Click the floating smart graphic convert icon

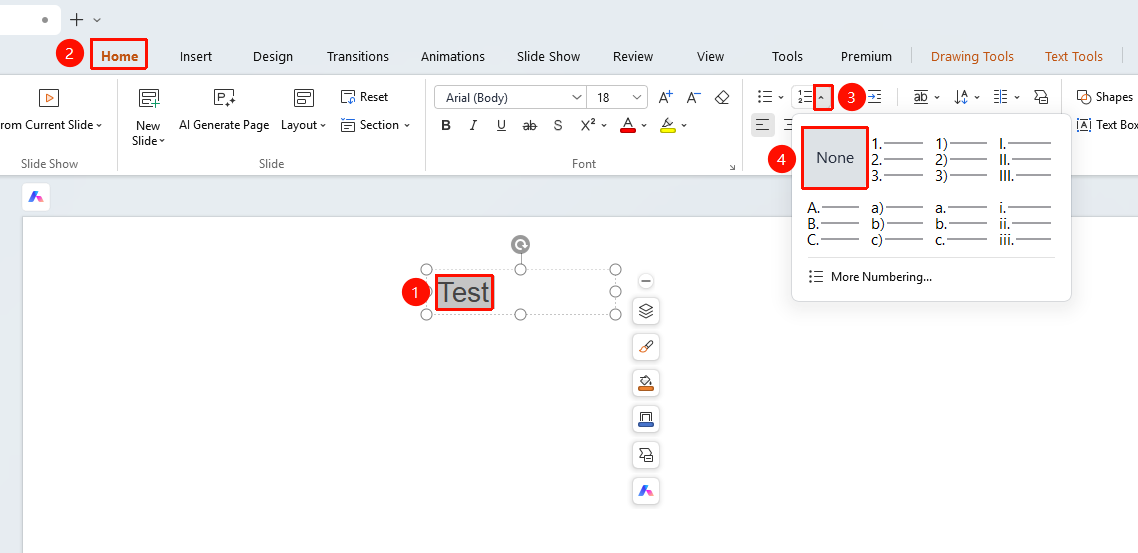(646, 455)
